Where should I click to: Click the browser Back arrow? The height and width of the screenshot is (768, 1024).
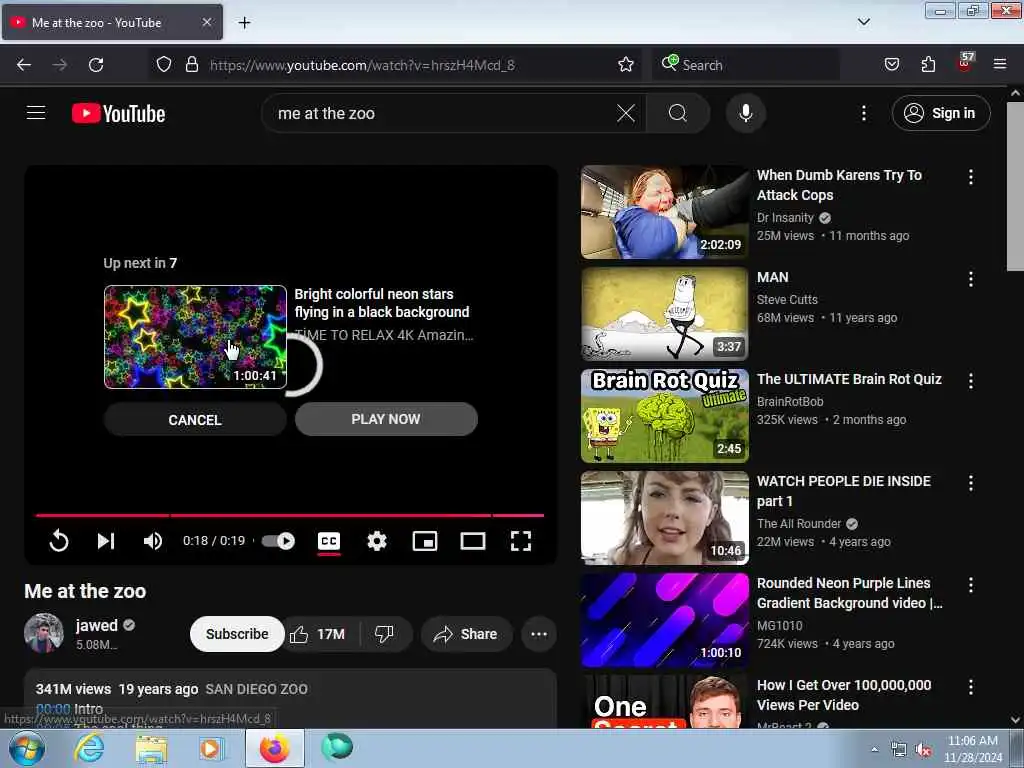24,65
